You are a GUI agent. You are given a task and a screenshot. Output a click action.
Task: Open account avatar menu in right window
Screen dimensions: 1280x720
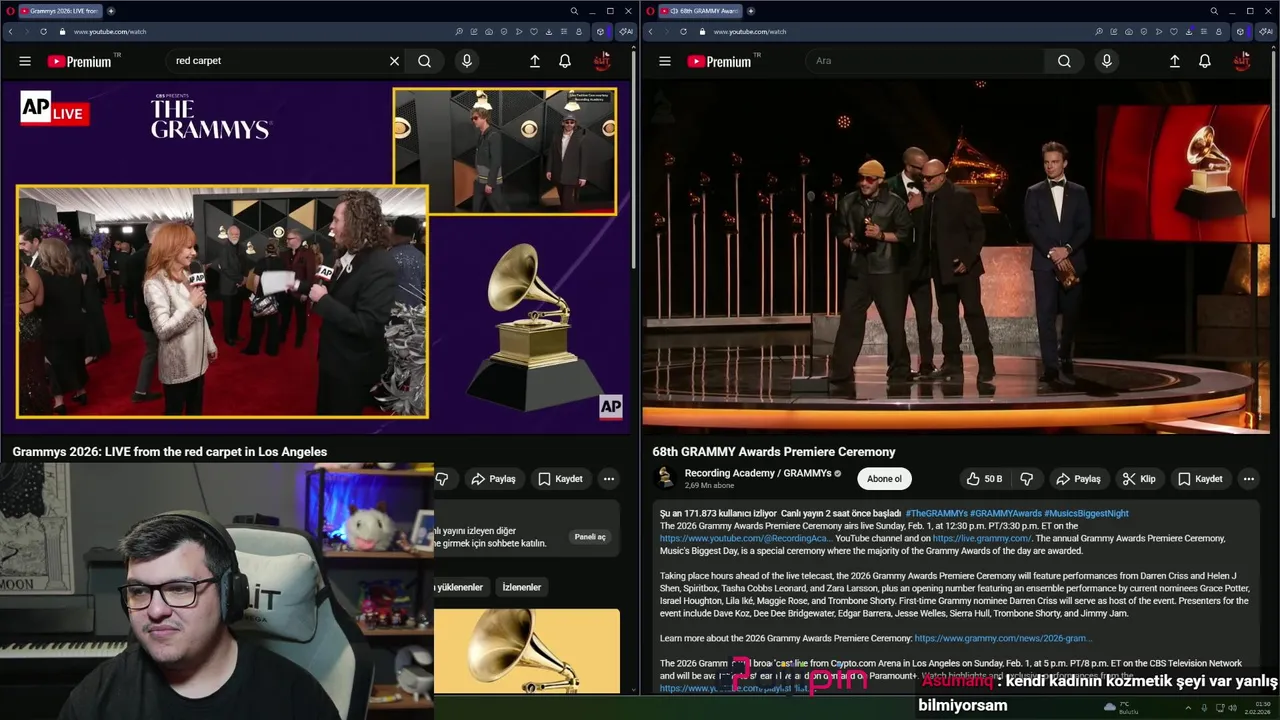click(1242, 61)
